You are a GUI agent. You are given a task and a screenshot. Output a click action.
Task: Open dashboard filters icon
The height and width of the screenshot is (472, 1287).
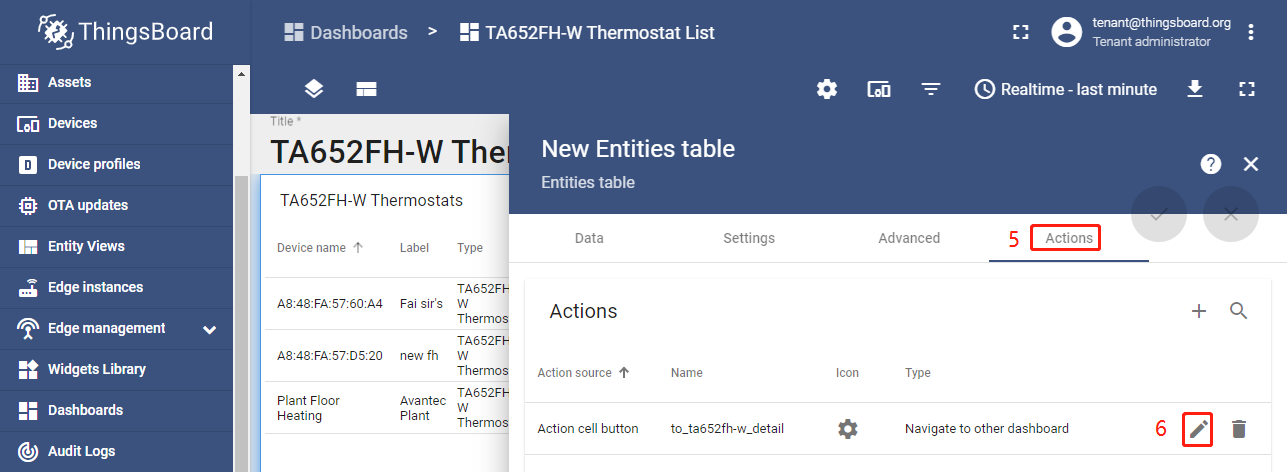[x=931, y=89]
